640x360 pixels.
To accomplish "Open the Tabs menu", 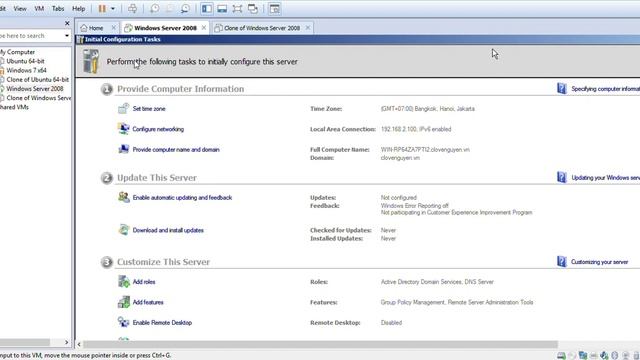I will pos(58,9).
